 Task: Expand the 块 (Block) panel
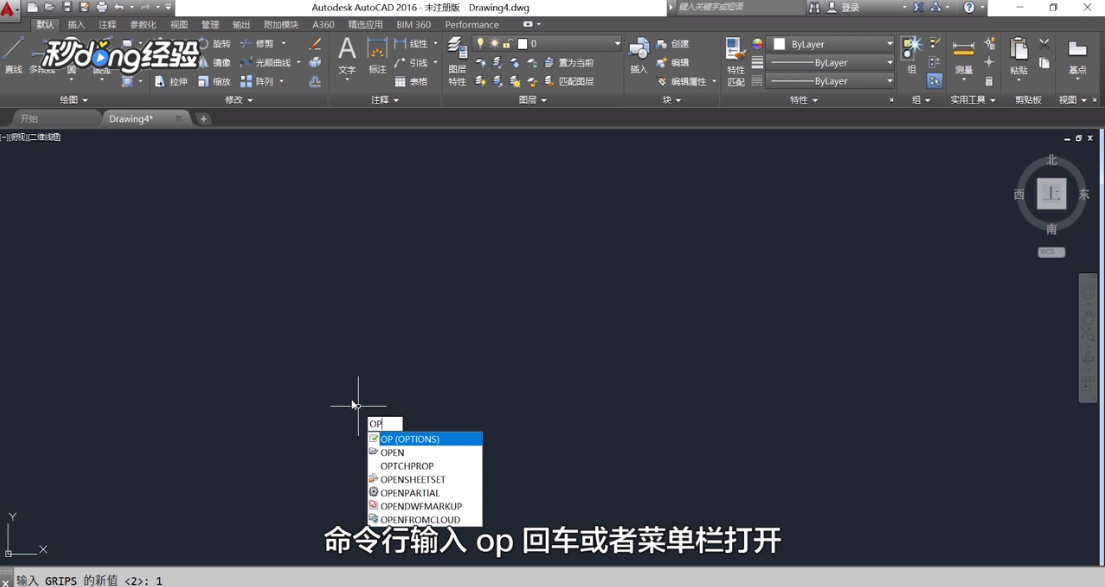point(672,100)
